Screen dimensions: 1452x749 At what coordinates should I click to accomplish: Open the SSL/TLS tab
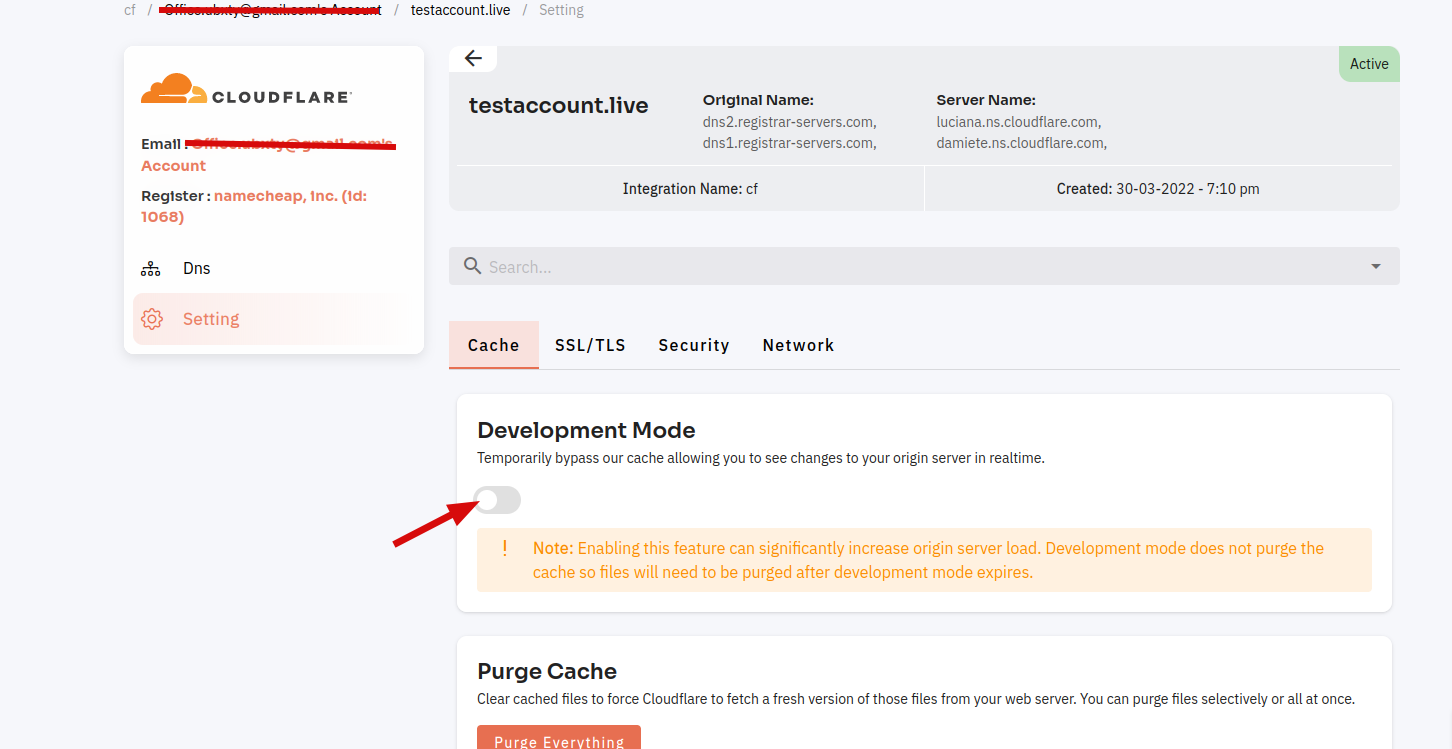[590, 345]
